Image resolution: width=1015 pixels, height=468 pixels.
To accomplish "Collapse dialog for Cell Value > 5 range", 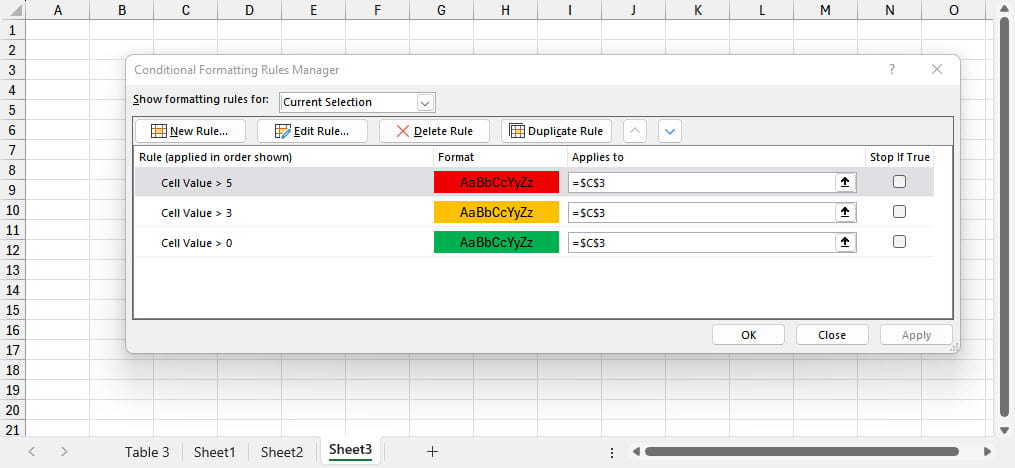I will pos(845,182).
